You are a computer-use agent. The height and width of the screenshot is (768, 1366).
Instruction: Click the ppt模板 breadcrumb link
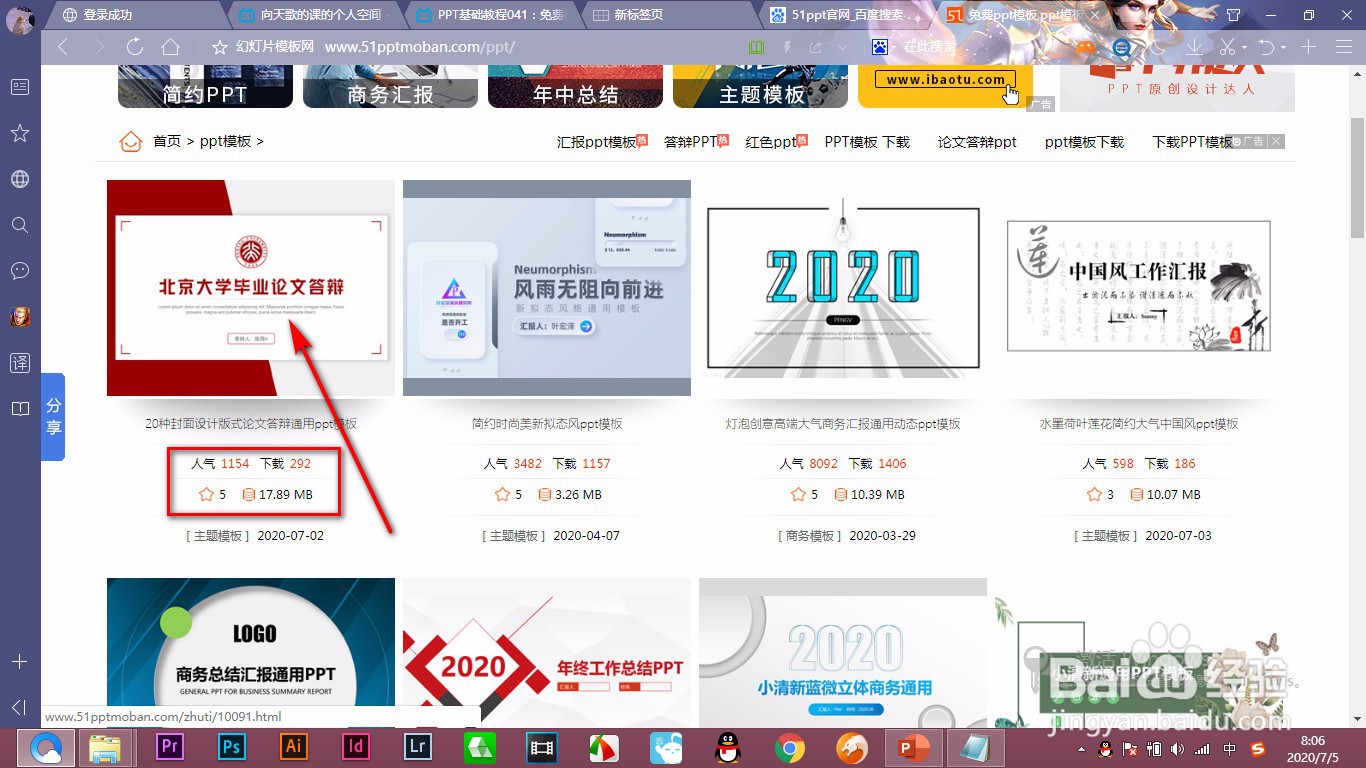[x=226, y=142]
